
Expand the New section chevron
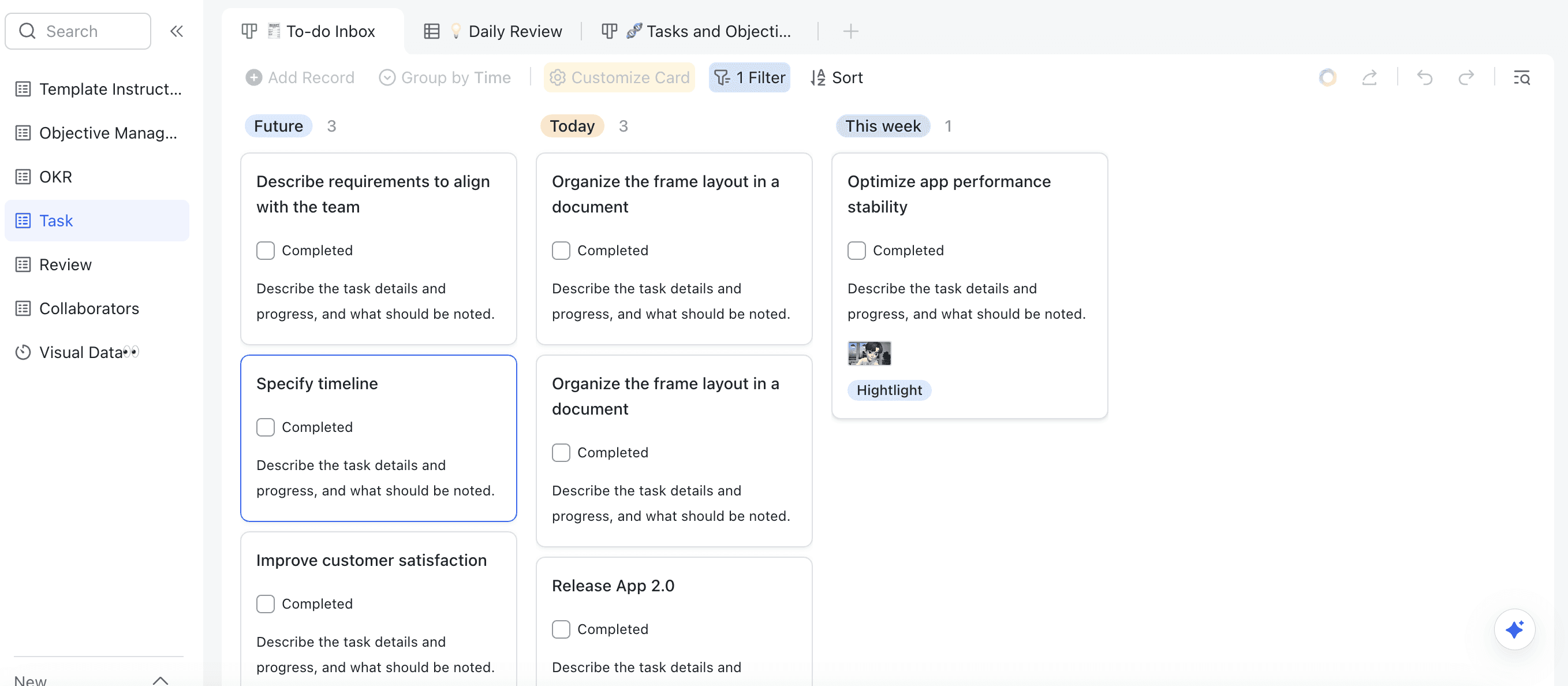(160, 679)
